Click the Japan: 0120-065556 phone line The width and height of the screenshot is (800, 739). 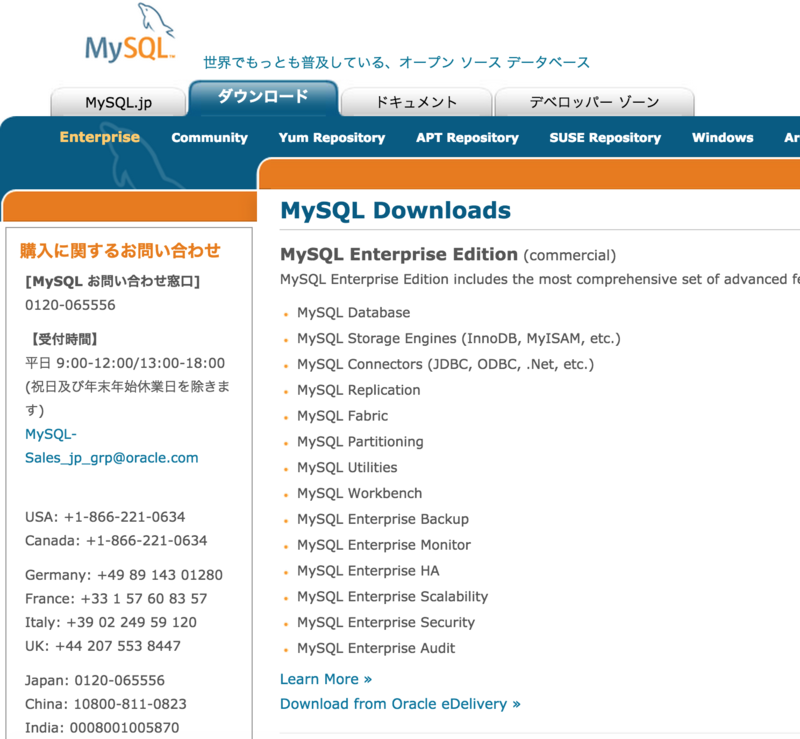click(95, 680)
